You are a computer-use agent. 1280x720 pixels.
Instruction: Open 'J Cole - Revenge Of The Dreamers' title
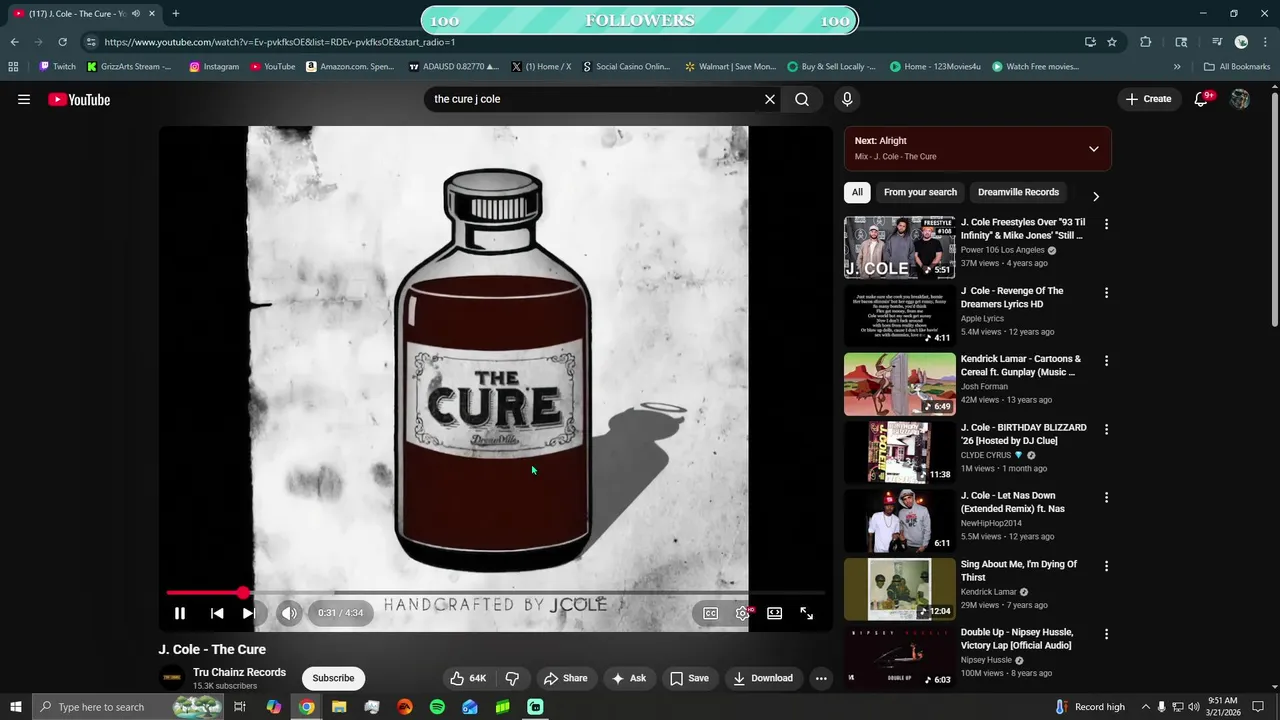point(1012,297)
